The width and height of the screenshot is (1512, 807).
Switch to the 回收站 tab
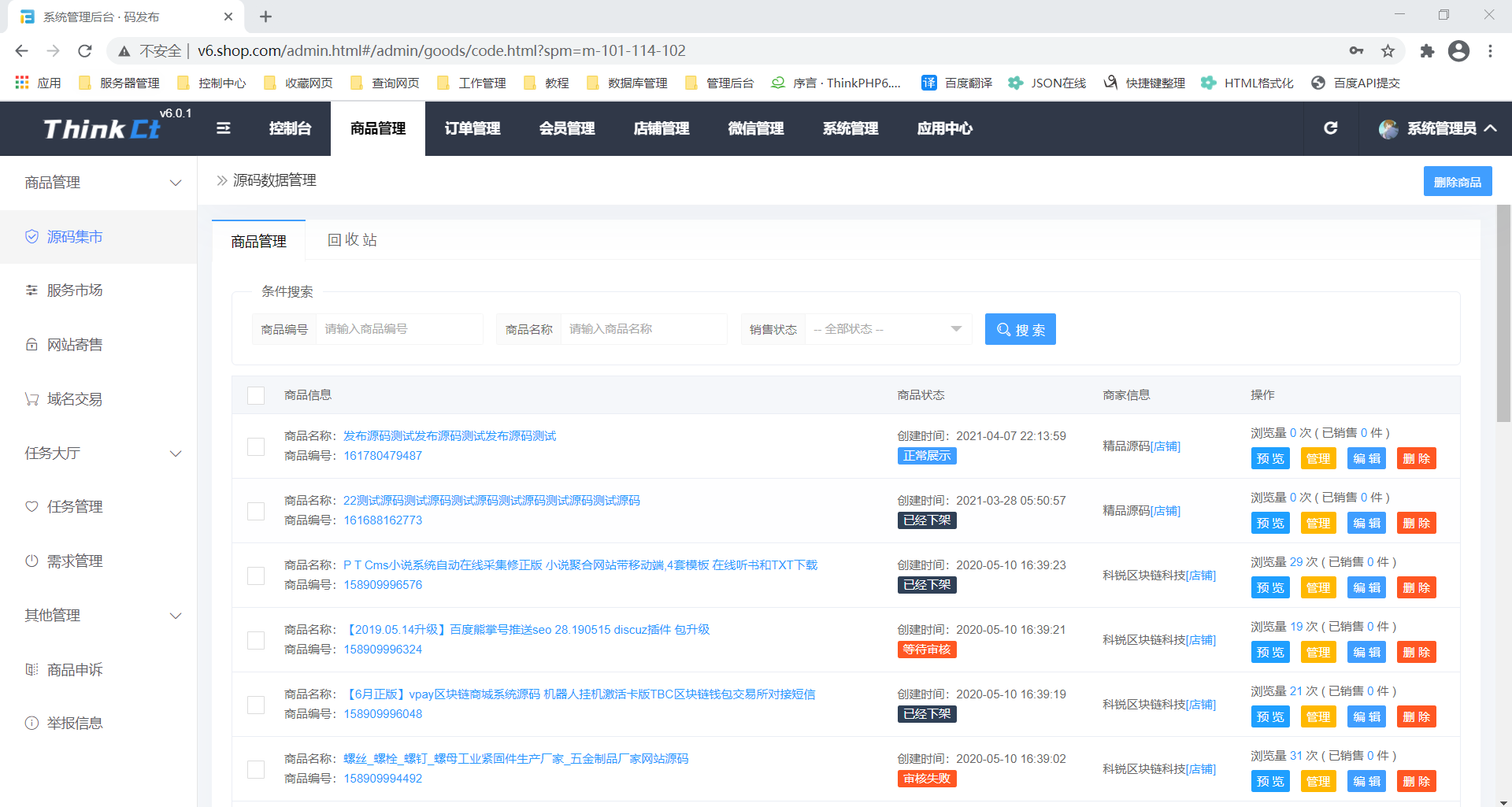coord(352,240)
